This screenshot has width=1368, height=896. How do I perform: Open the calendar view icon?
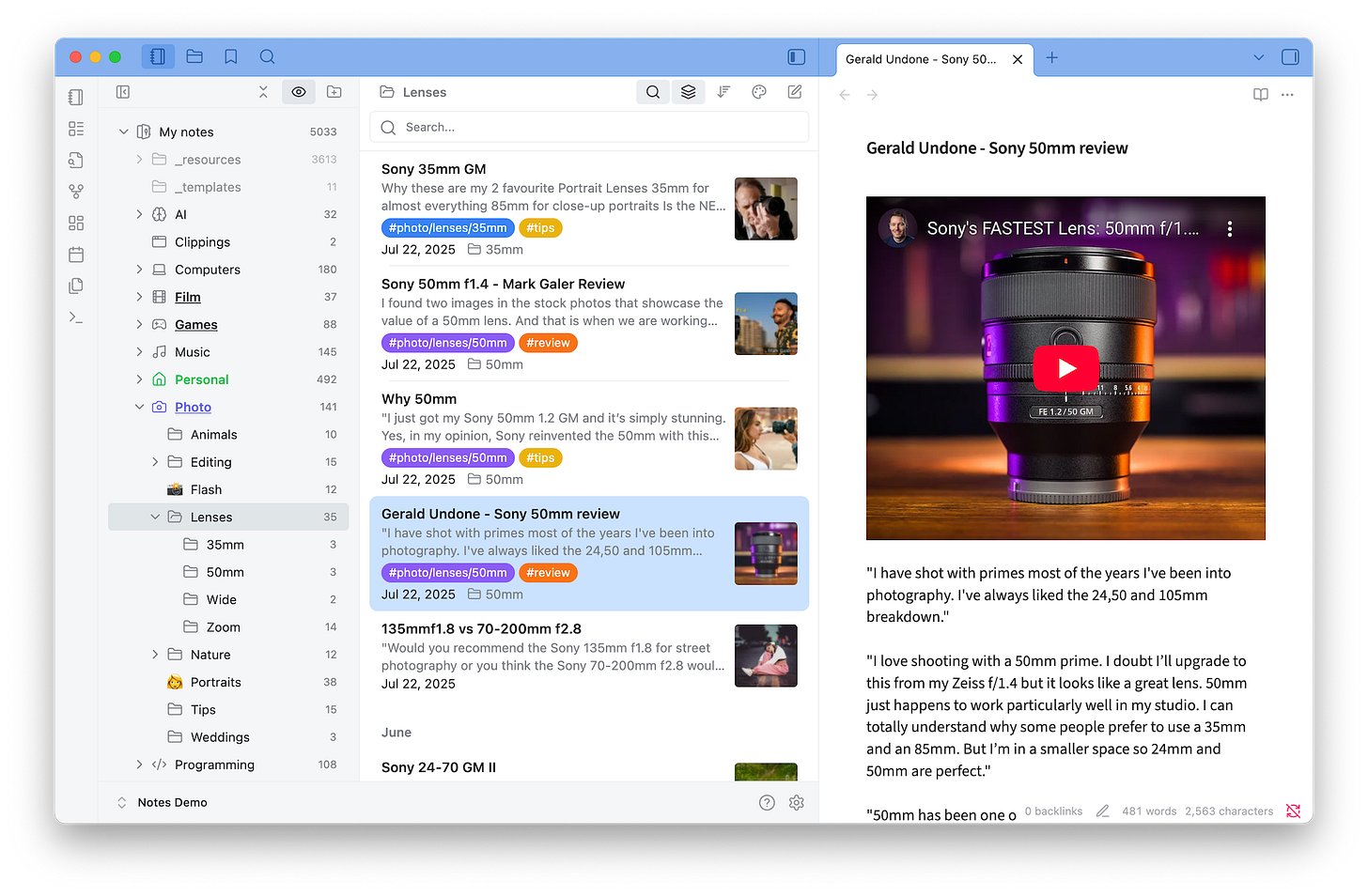(75, 254)
